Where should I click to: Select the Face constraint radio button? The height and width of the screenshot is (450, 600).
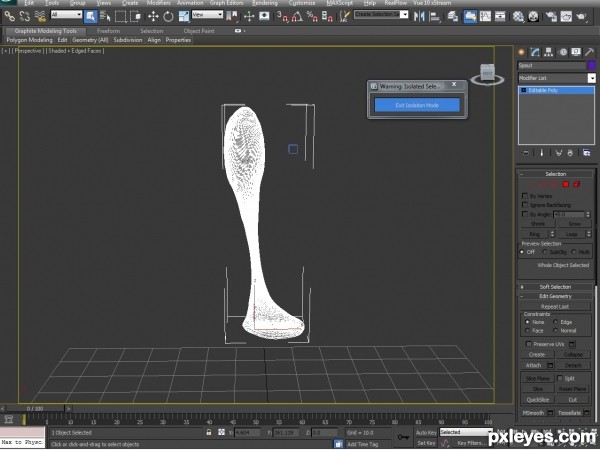coord(527,330)
